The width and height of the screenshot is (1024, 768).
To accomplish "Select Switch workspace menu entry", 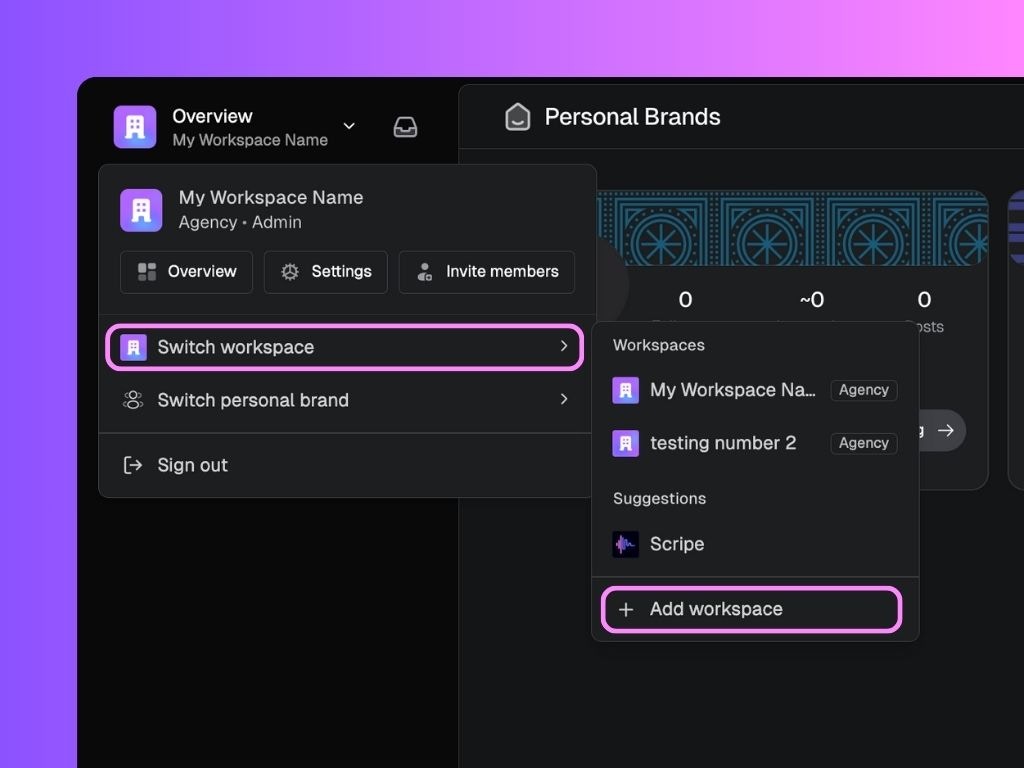I will click(344, 347).
